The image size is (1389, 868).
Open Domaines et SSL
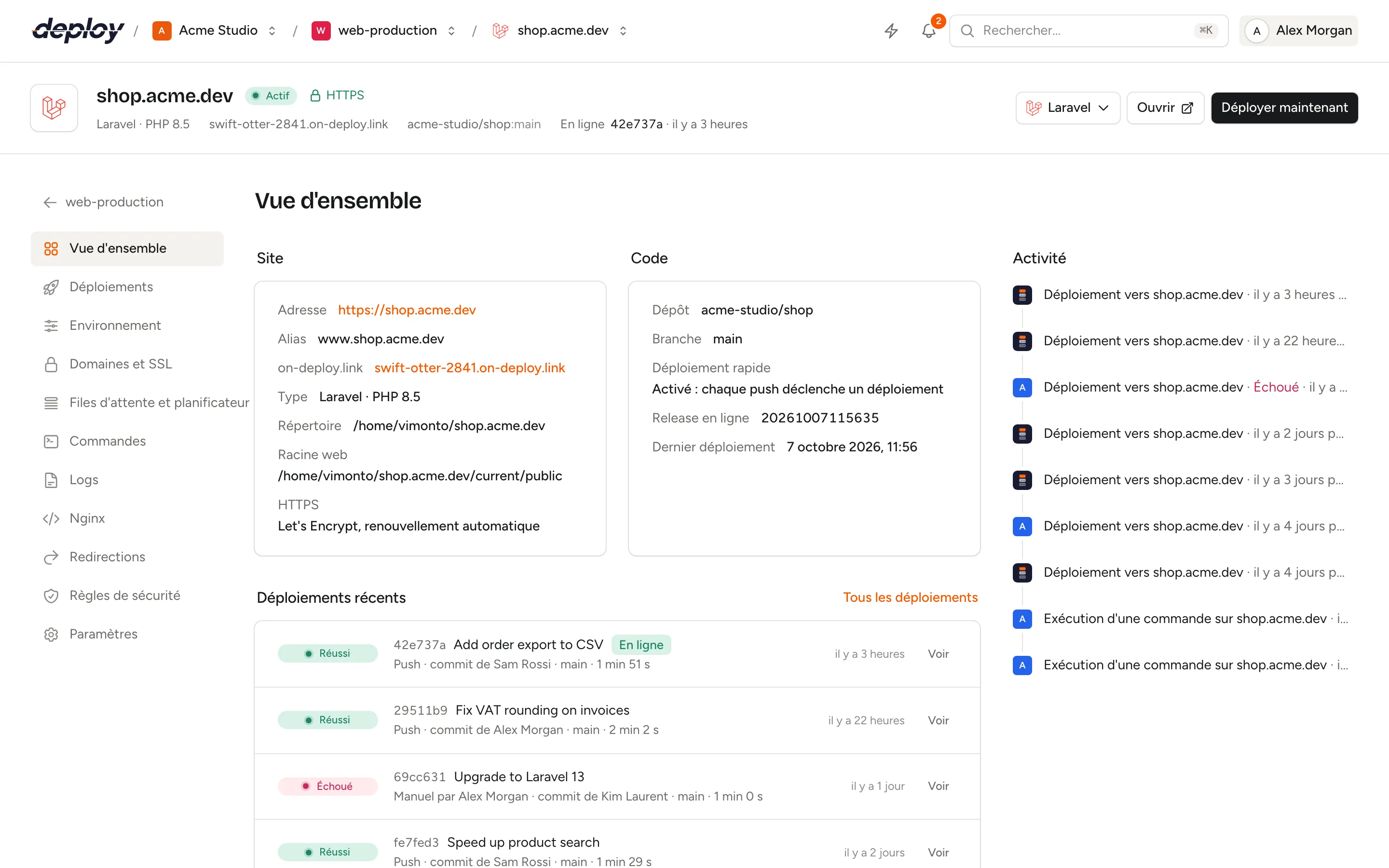127,364
